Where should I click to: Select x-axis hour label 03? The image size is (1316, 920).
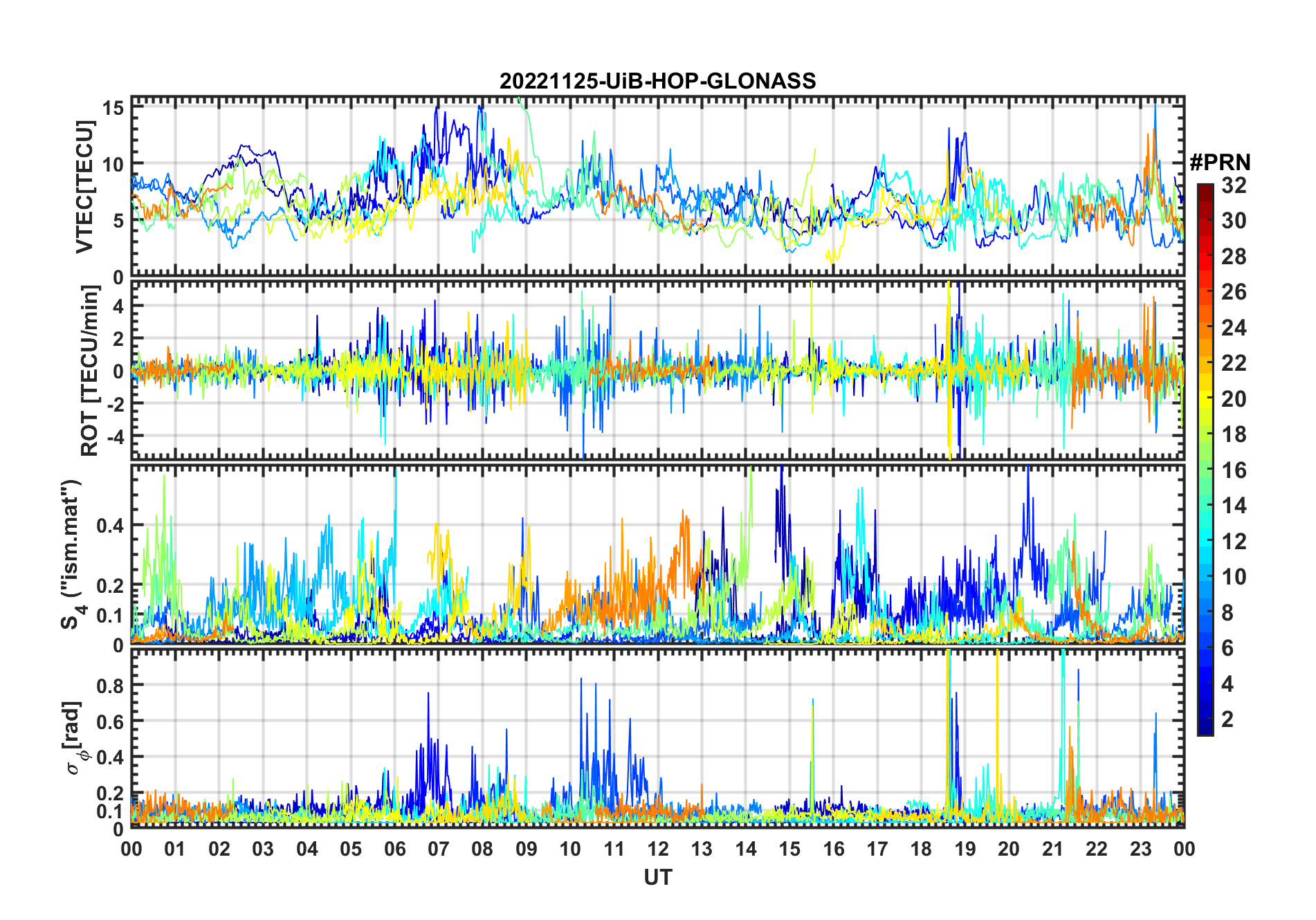pyautogui.click(x=263, y=849)
